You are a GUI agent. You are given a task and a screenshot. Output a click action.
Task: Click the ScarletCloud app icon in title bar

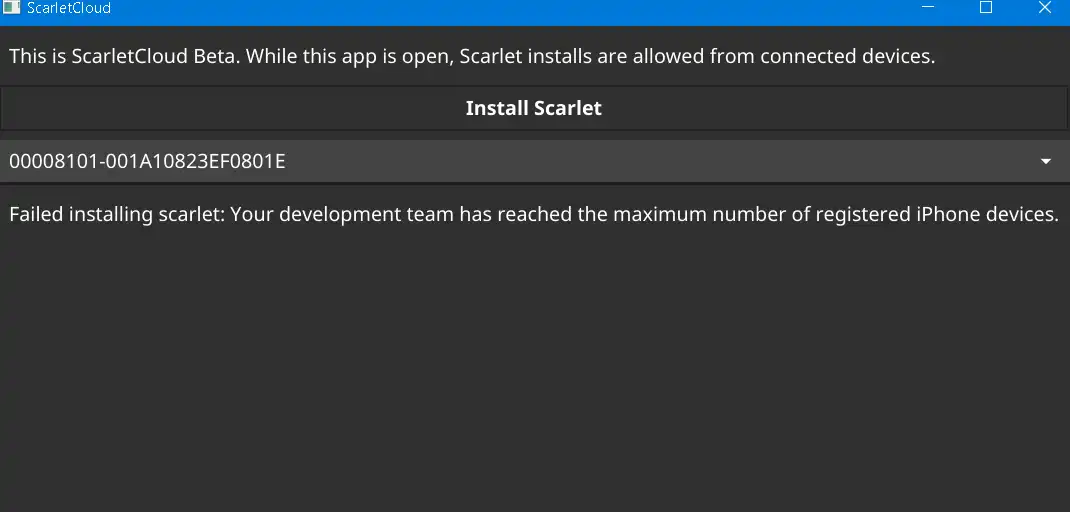12,8
